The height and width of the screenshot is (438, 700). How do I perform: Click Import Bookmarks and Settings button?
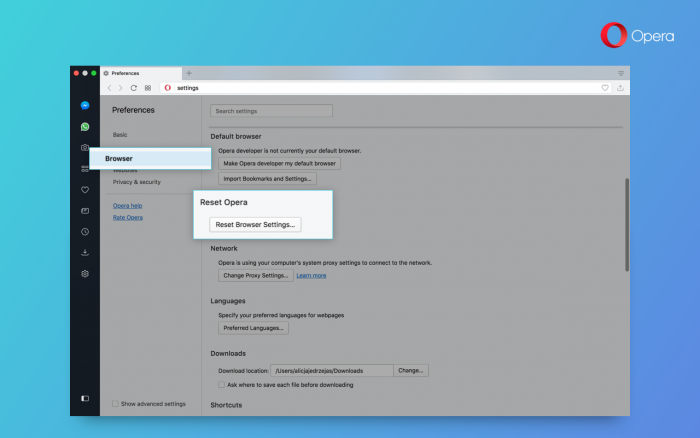pos(267,179)
